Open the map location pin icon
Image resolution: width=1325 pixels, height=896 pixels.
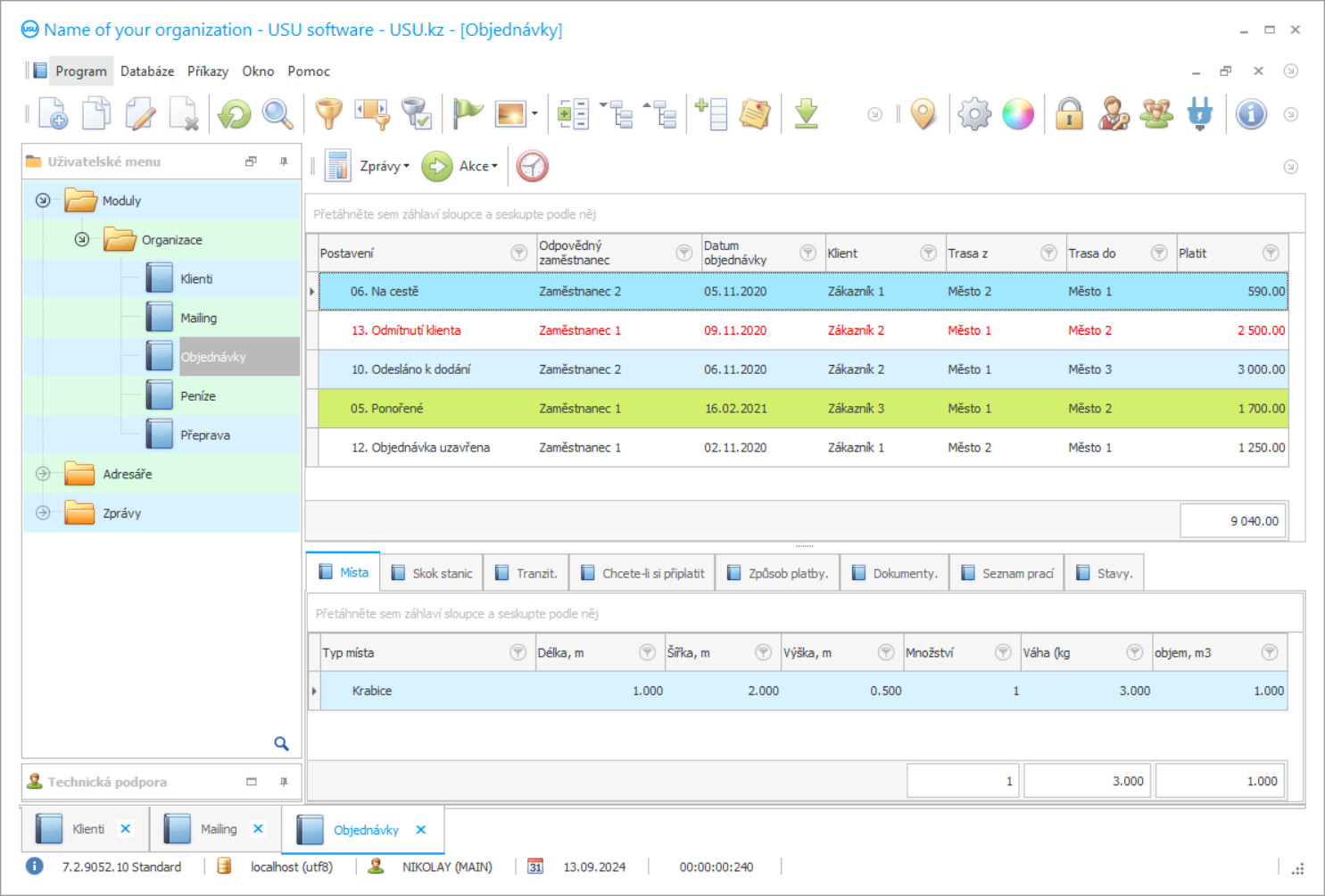(923, 114)
